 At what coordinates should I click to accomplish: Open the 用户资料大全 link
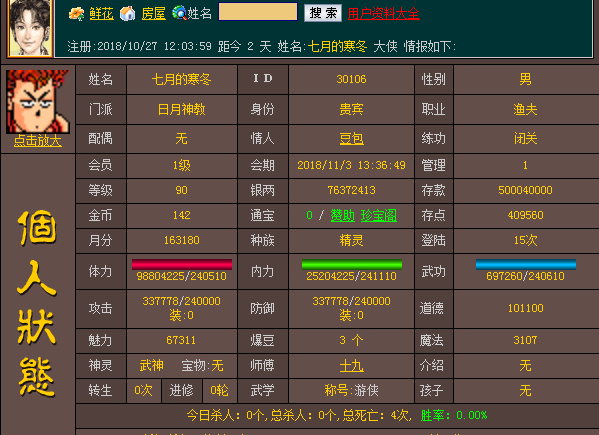(x=384, y=14)
